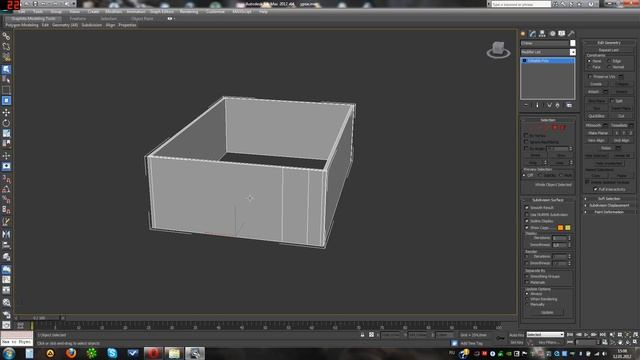The image size is (640, 360).
Task: Open the Polygon Modeling ribbon panel
Action: (x=22, y=25)
